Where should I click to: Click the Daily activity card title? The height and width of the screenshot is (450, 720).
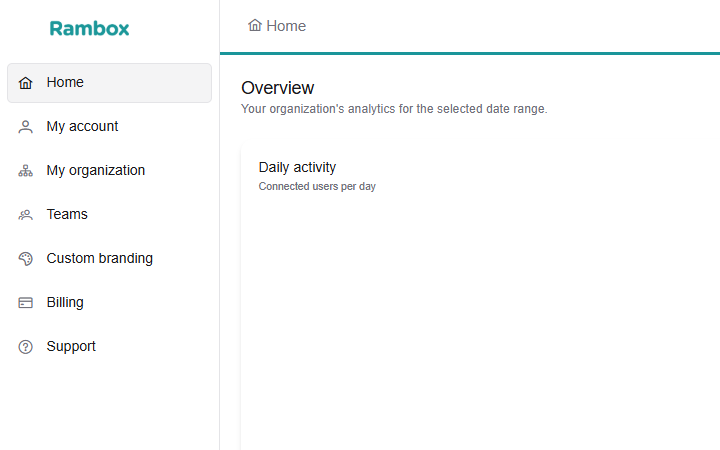click(297, 168)
